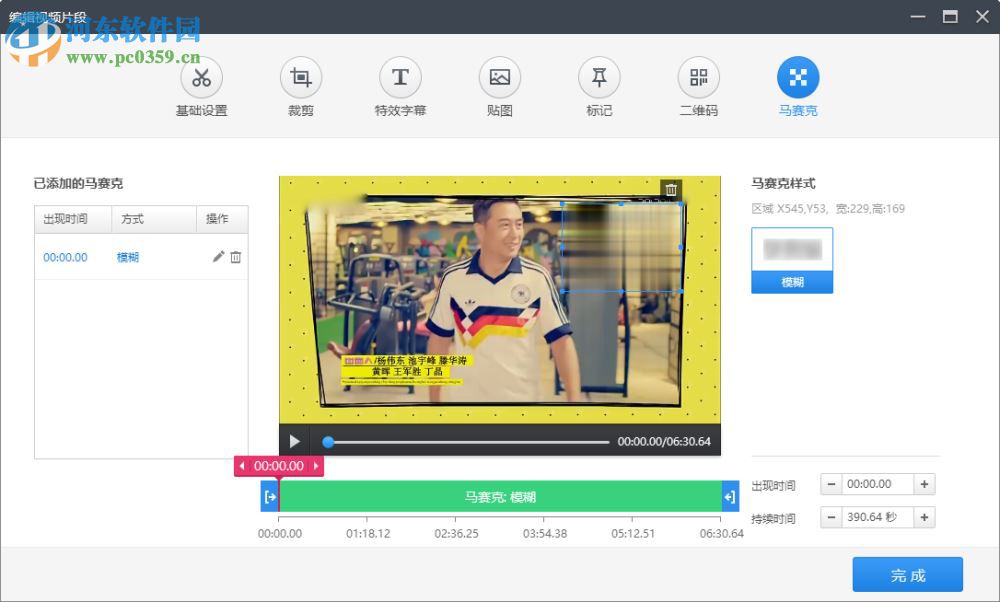Increase 持续时间 with the plus stepper
Image resolution: width=1000 pixels, height=602 pixels.
[x=924, y=518]
